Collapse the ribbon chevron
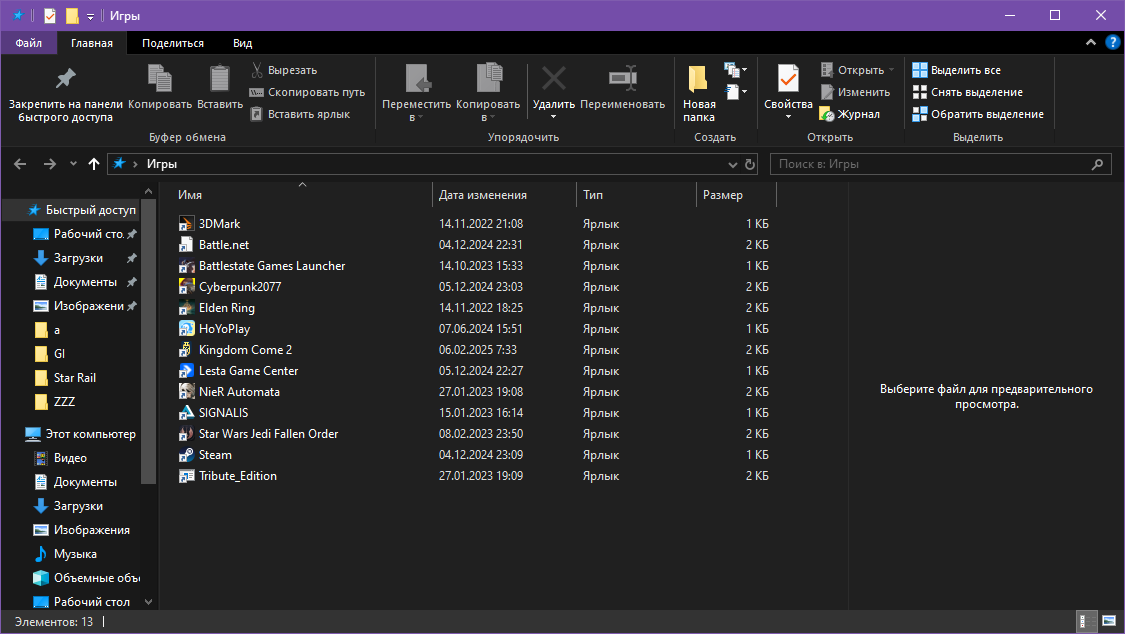Screen dimensions: 1125x634 [1091, 43]
